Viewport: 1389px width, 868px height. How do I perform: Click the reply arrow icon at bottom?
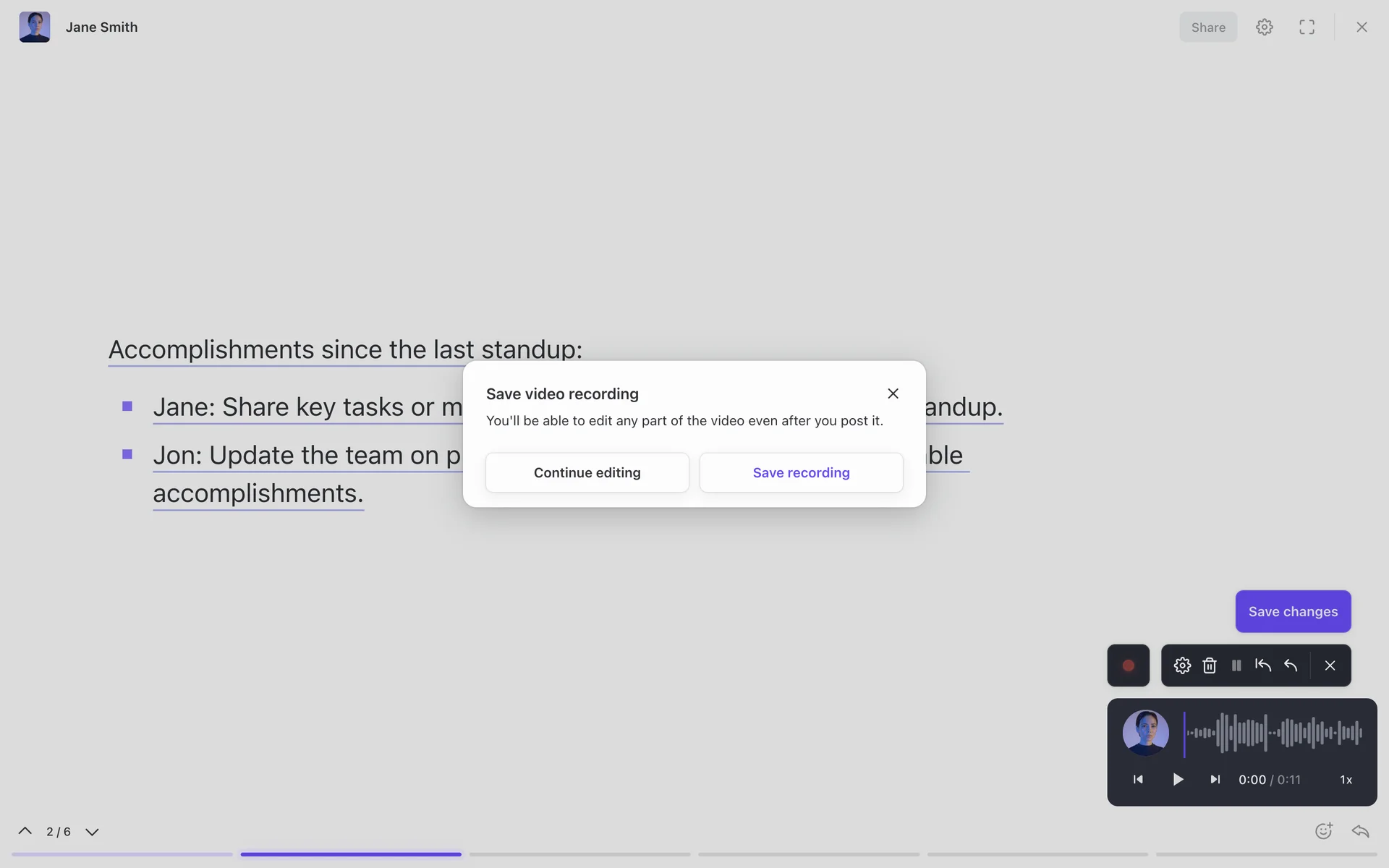coord(1361,831)
